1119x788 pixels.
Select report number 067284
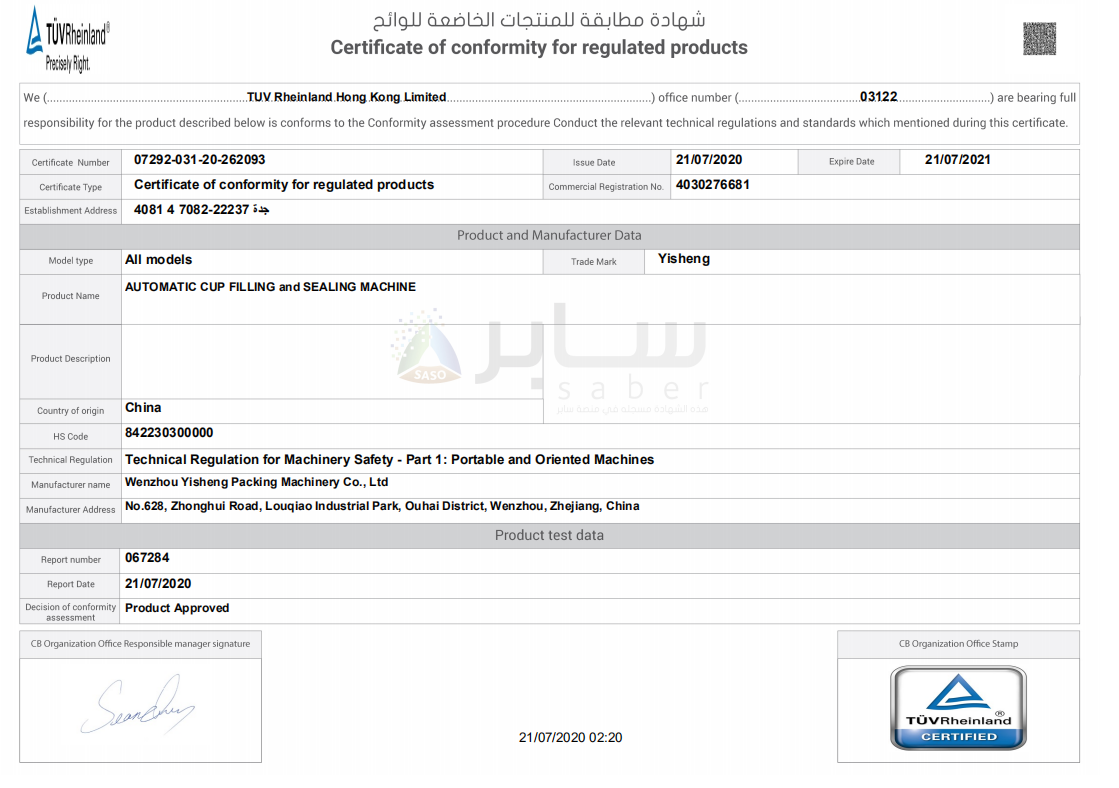point(147,558)
